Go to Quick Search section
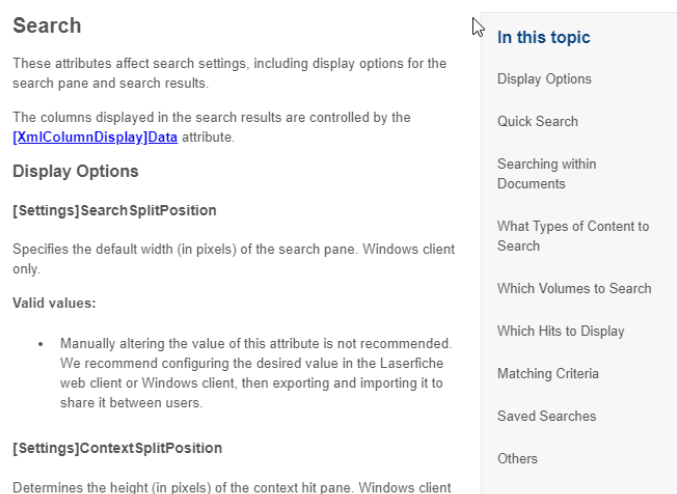This screenshot has width=677, height=494. [x=538, y=121]
